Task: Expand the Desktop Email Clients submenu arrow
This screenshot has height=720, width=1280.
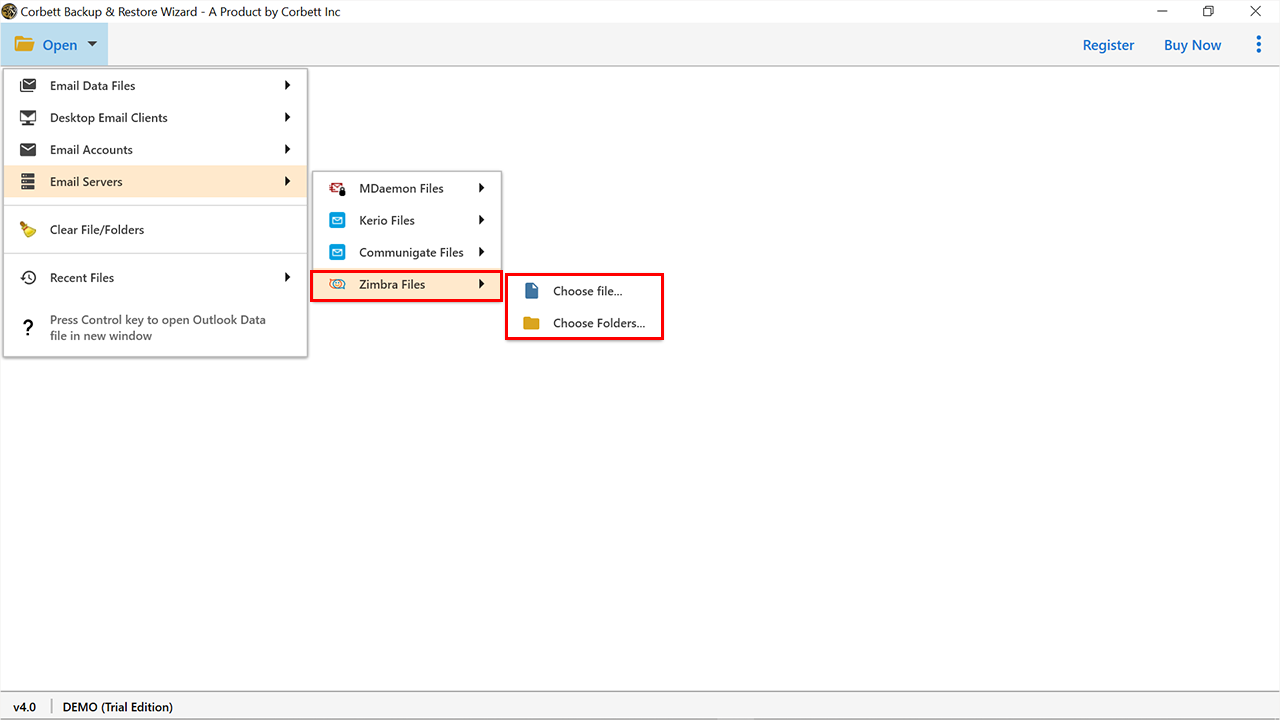Action: 287,117
